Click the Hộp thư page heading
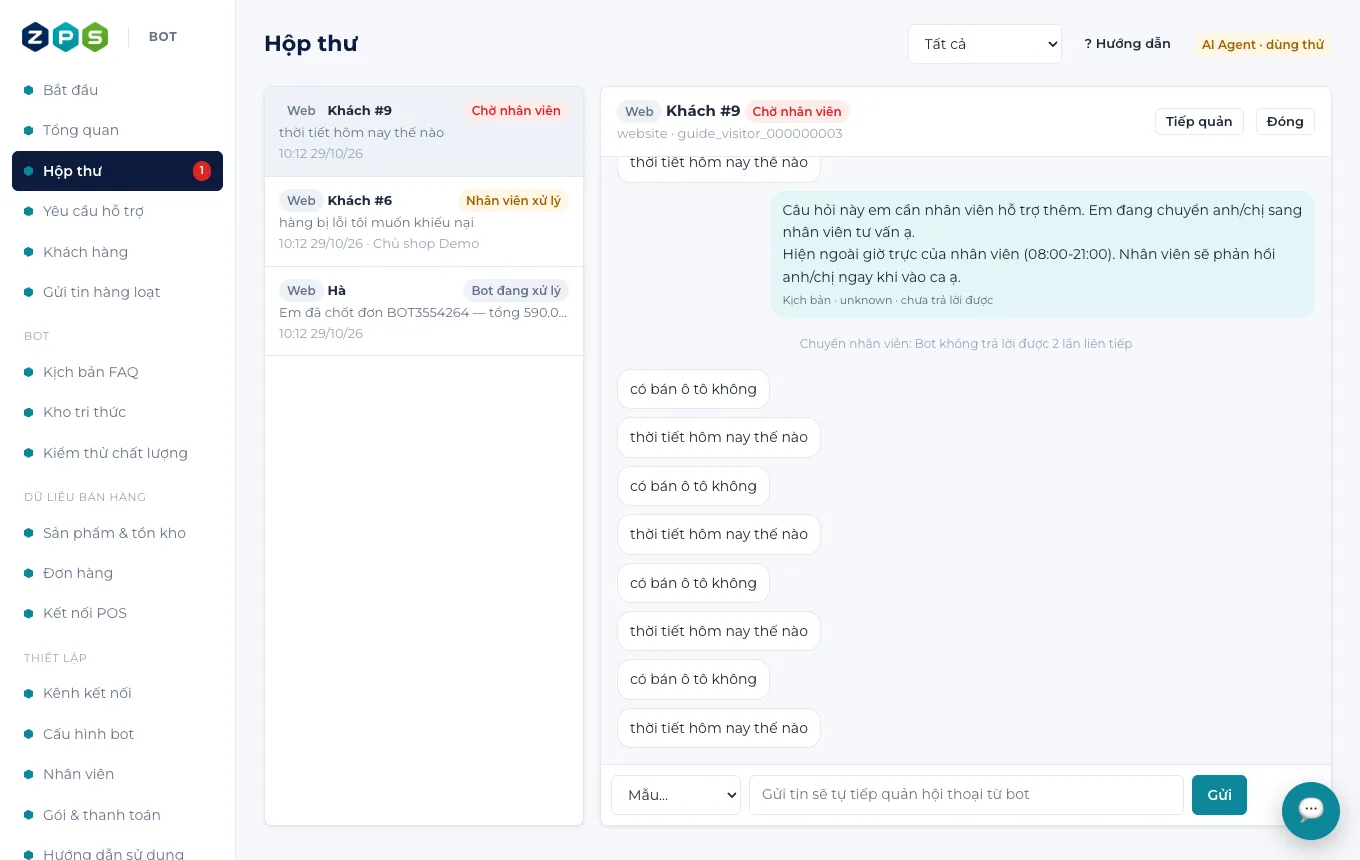Screen dimensions: 1360x860 [311, 44]
